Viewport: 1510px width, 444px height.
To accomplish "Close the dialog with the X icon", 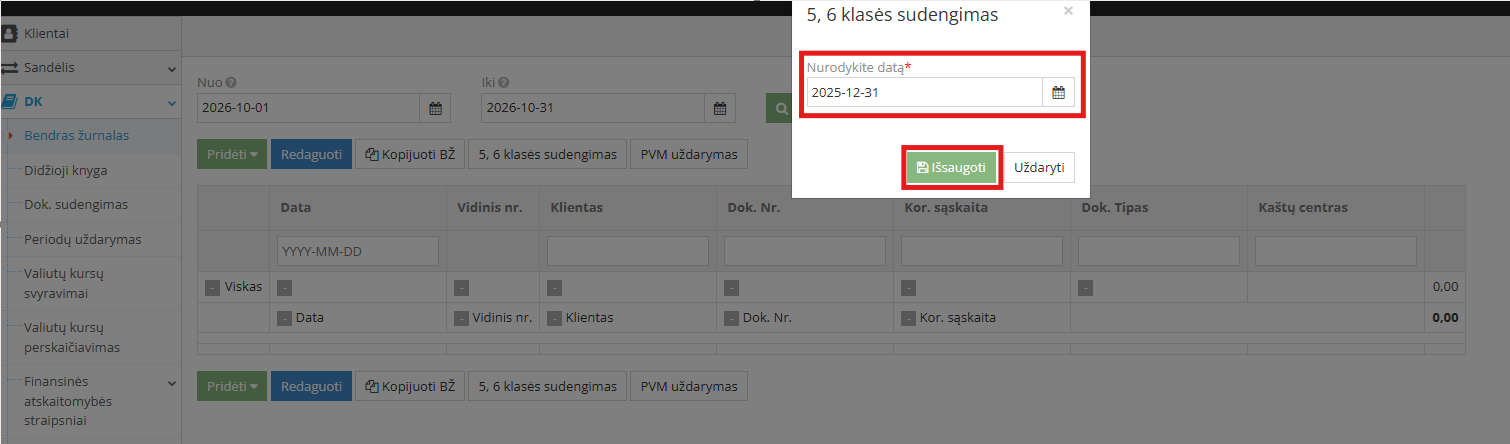I will [x=1068, y=11].
